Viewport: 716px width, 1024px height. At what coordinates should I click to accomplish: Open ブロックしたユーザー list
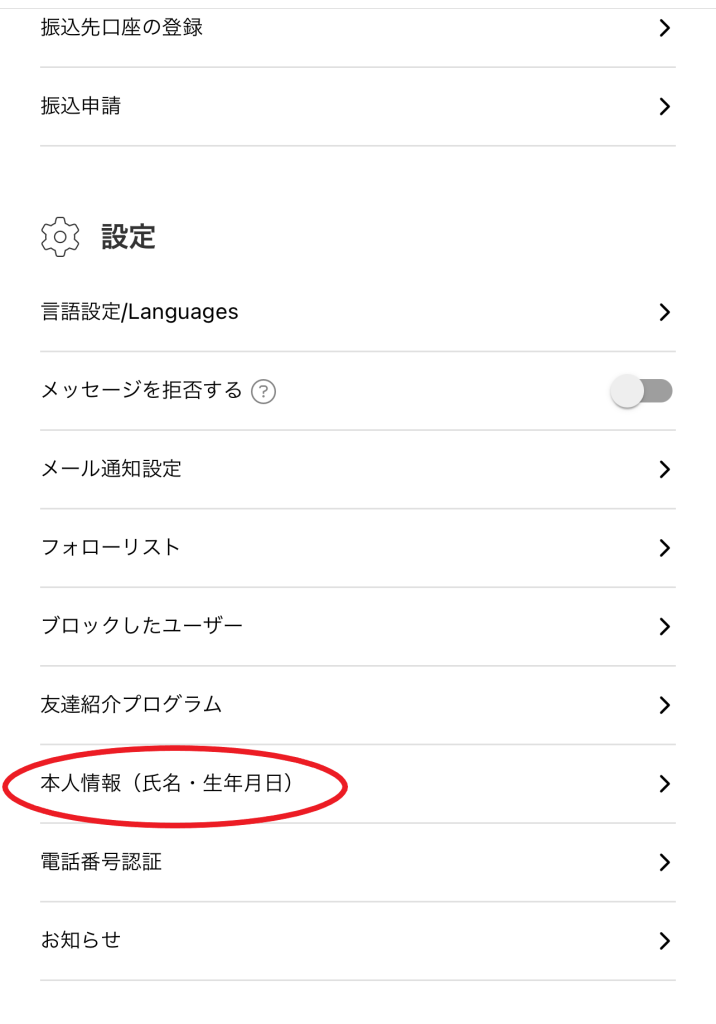coord(142,626)
